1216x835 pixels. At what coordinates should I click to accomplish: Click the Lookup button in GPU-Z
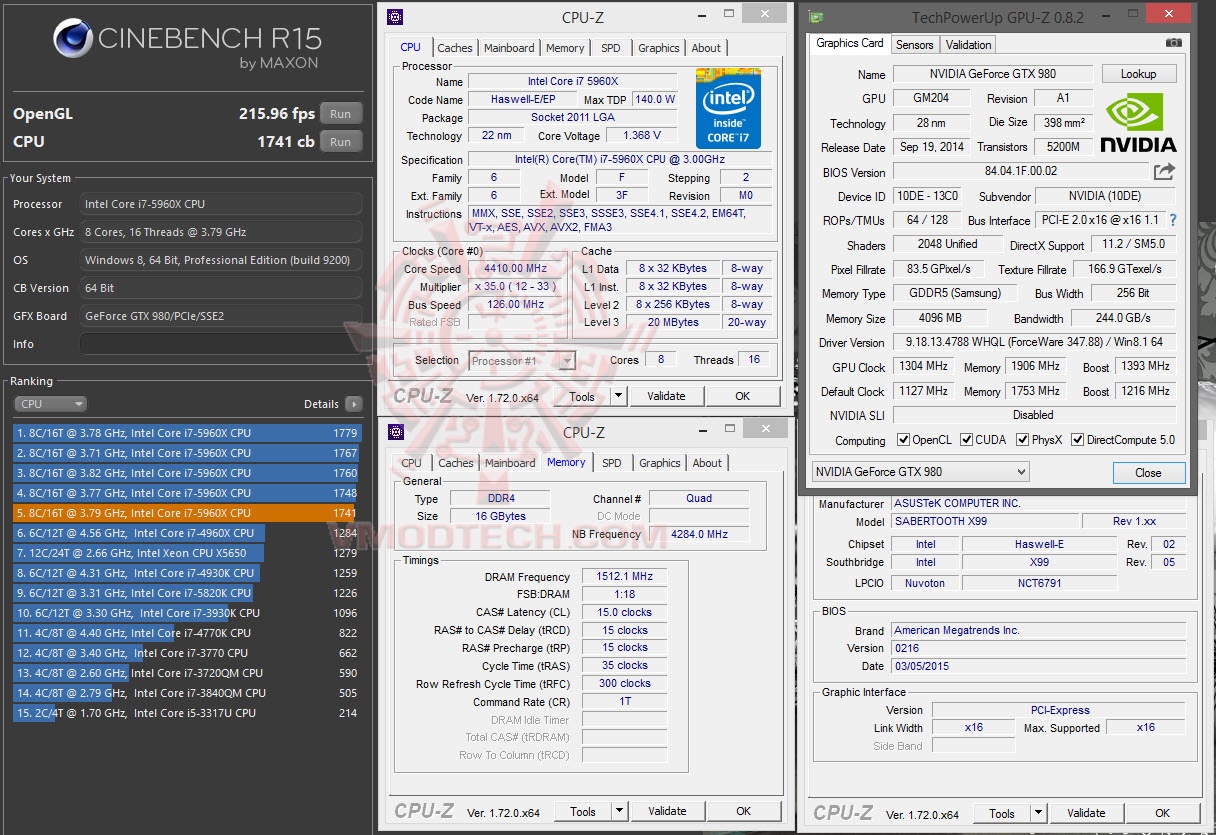[x=1139, y=74]
